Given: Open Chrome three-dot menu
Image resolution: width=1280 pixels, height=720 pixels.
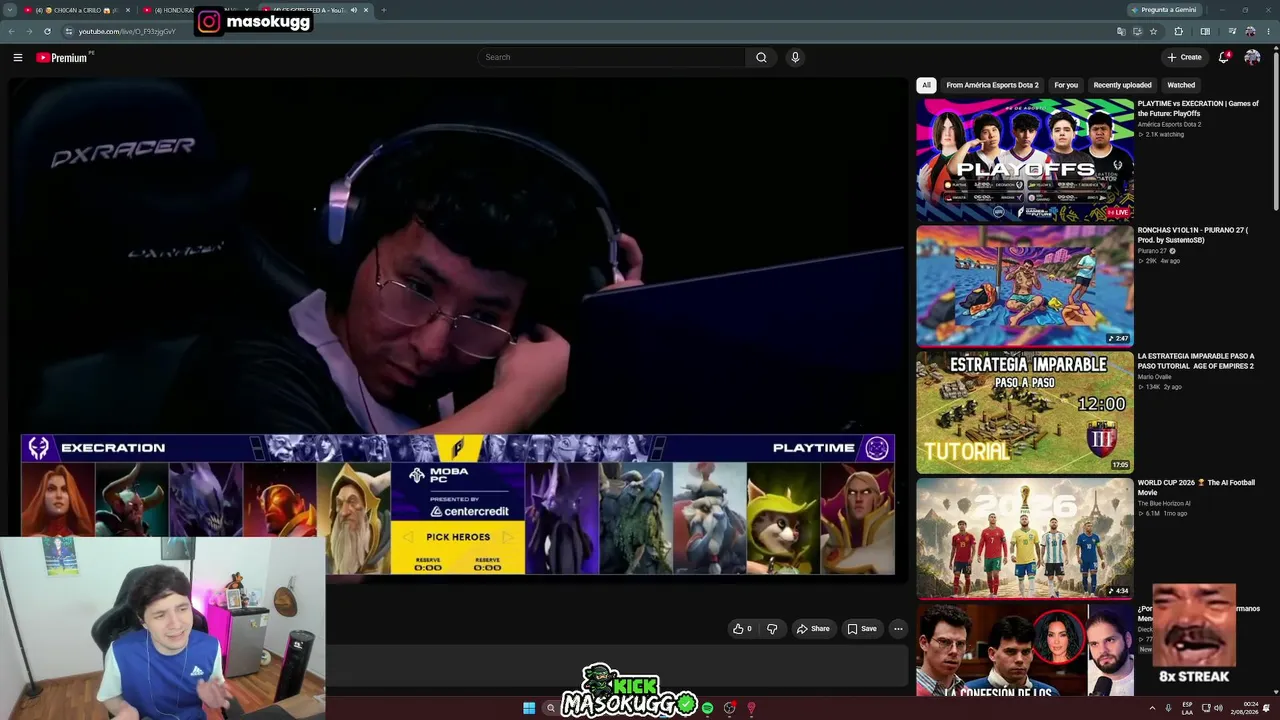Looking at the screenshot, I should [x=1269, y=31].
